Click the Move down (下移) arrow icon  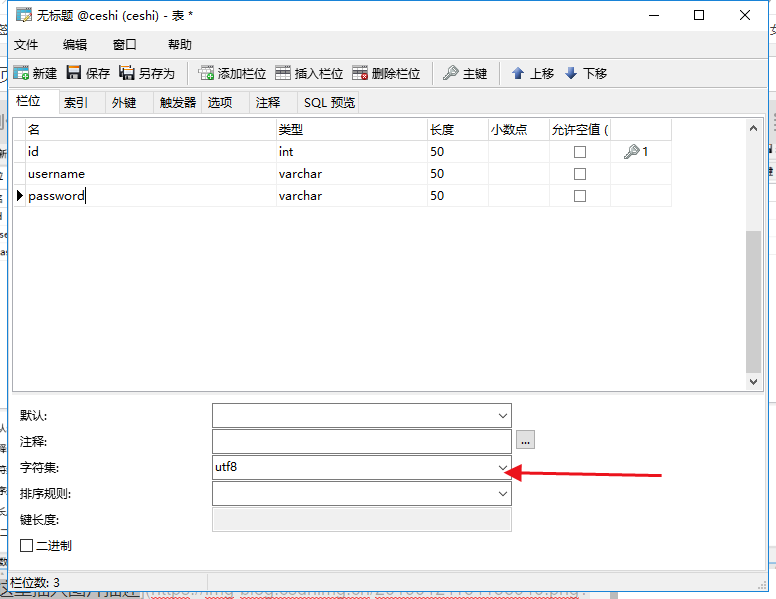[x=571, y=73]
